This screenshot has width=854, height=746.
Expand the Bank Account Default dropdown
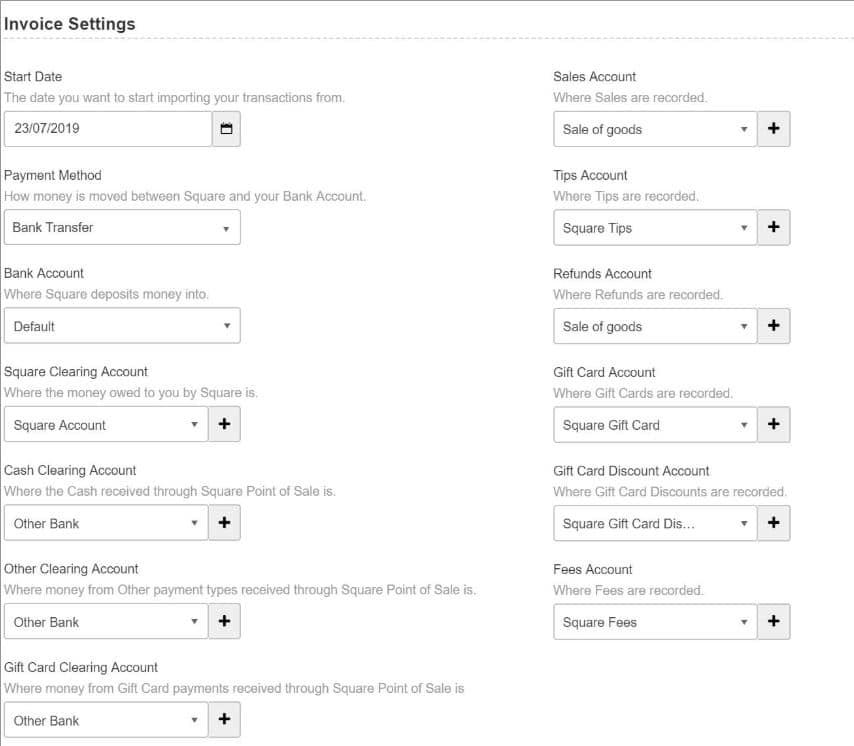pyautogui.click(x=122, y=326)
